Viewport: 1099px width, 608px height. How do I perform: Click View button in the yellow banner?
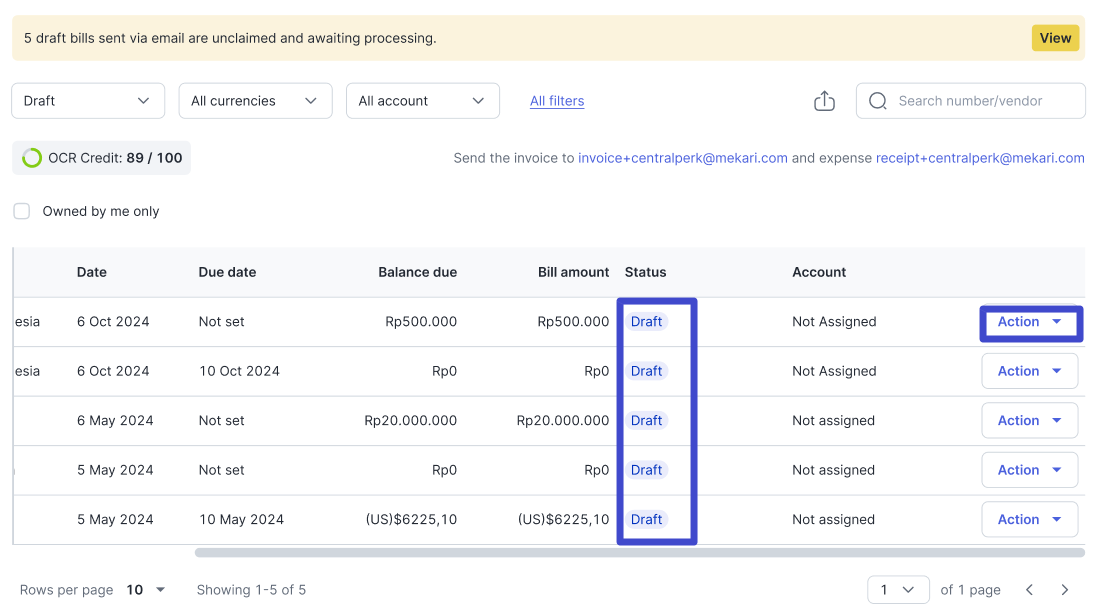pos(1055,38)
